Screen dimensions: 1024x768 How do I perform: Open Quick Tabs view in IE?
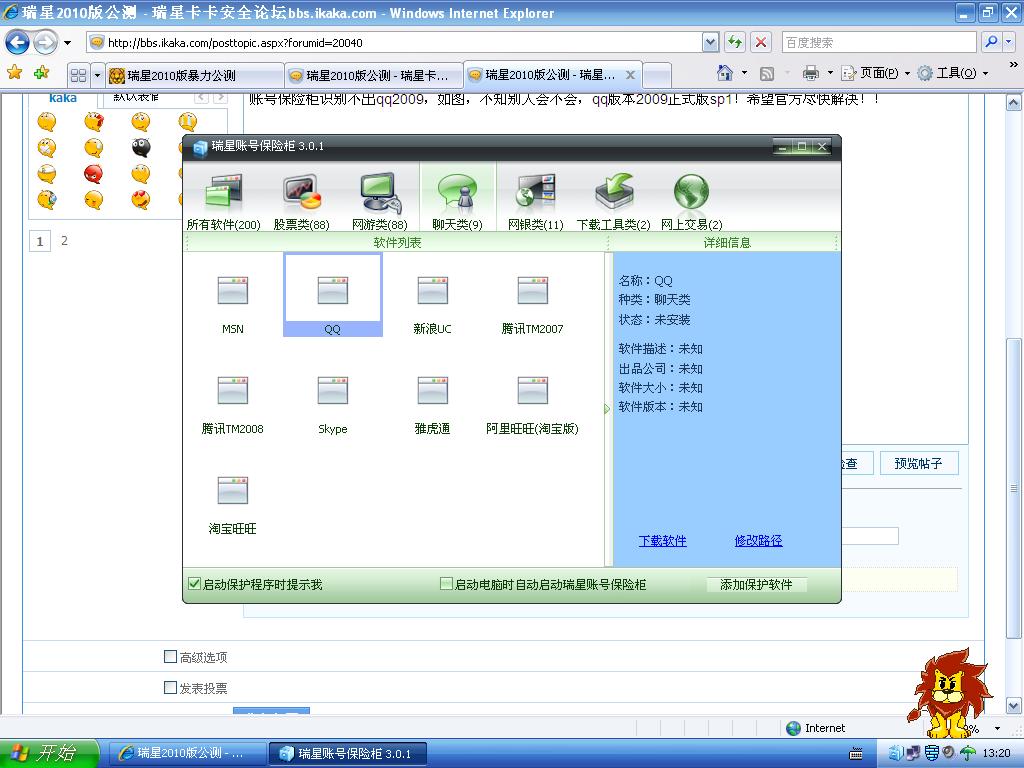[x=78, y=75]
